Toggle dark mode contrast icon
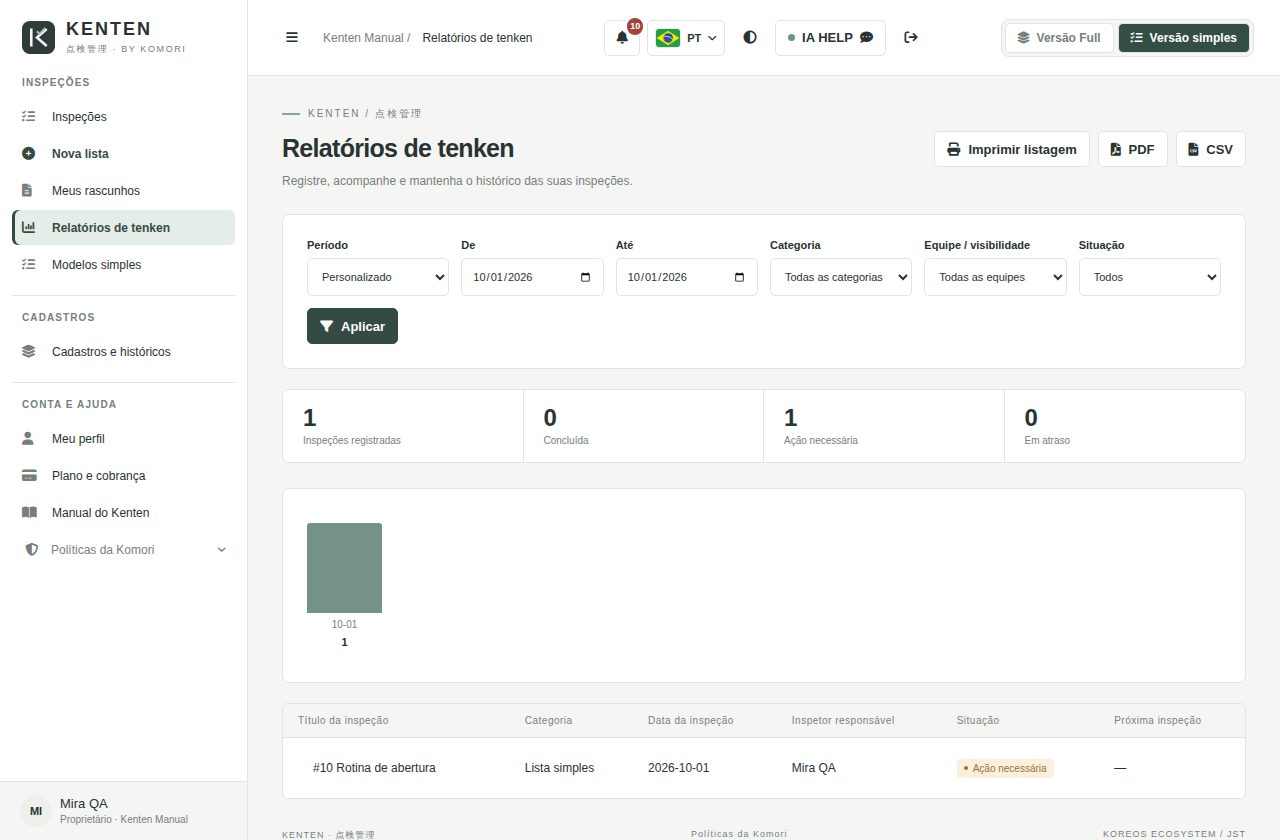This screenshot has width=1280, height=840. click(x=750, y=38)
